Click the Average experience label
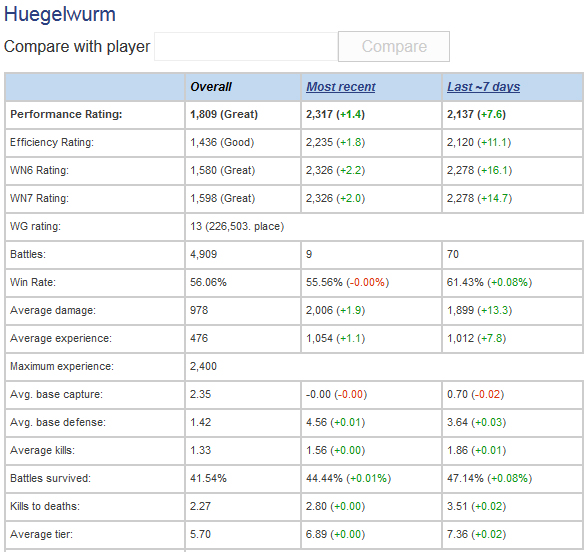This screenshot has width=584, height=552. [x=61, y=338]
